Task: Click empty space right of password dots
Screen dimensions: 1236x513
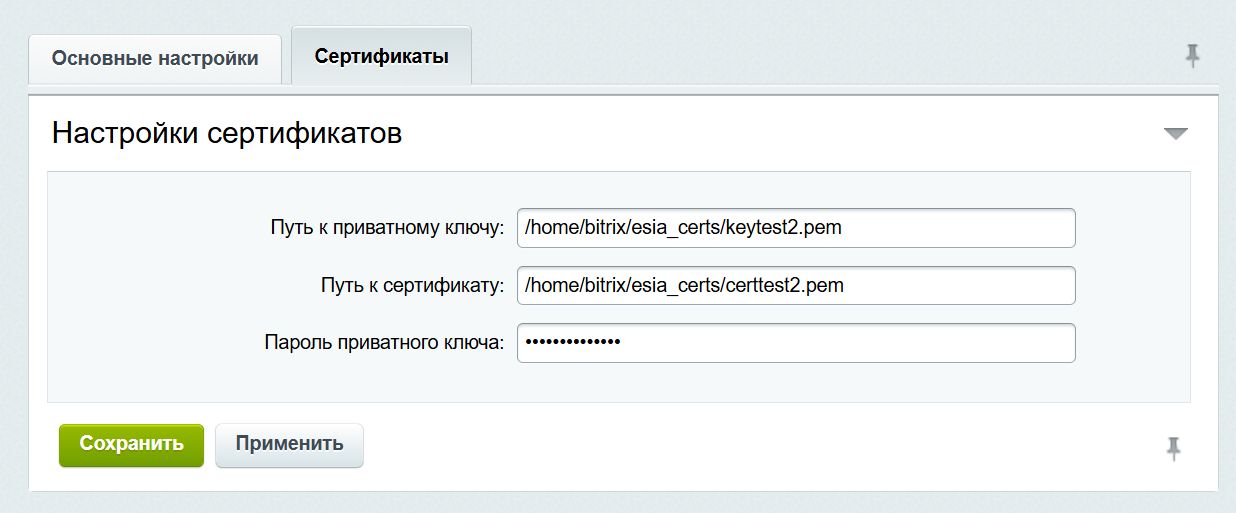Action: pyautogui.click(x=850, y=343)
